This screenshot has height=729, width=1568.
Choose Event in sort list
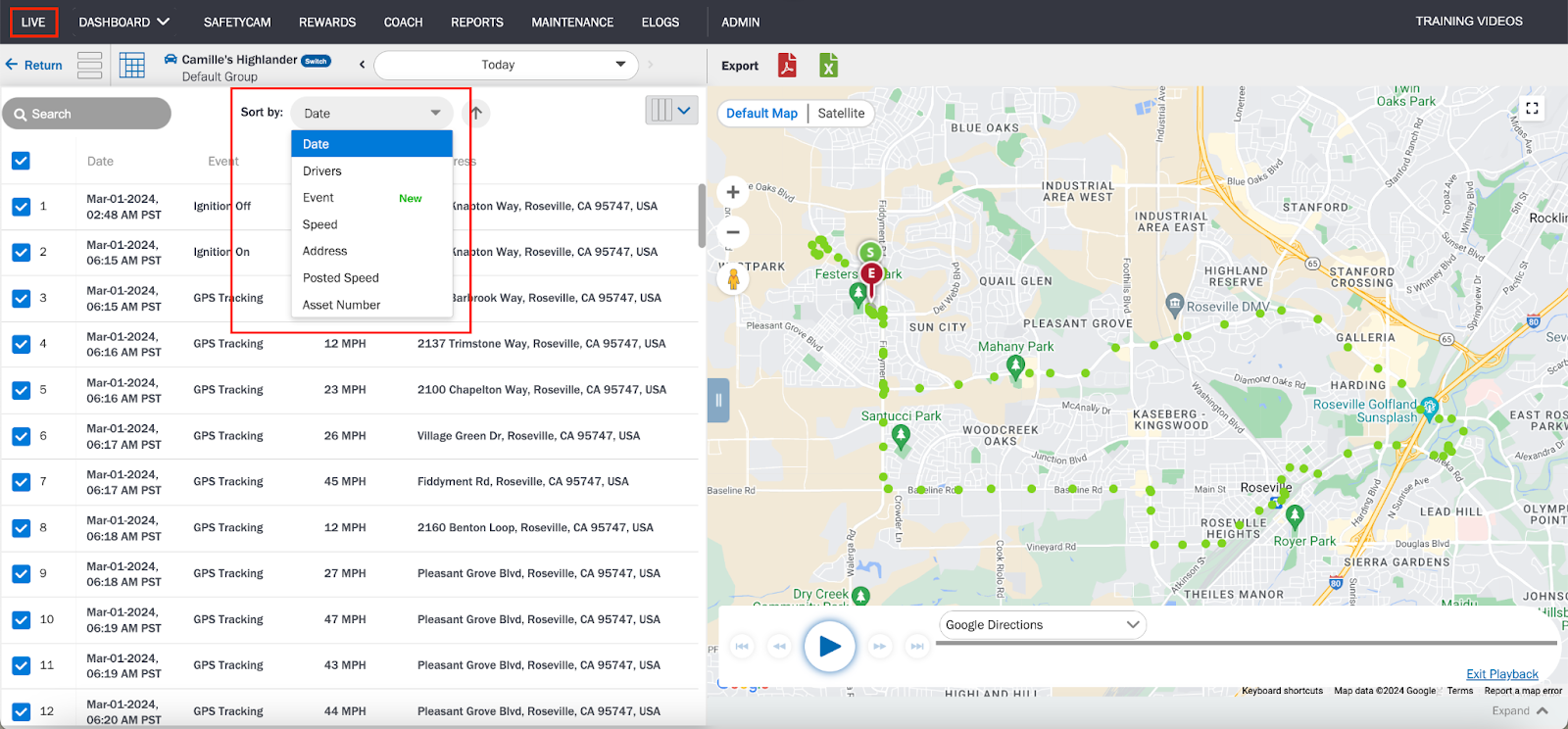pyautogui.click(x=371, y=198)
